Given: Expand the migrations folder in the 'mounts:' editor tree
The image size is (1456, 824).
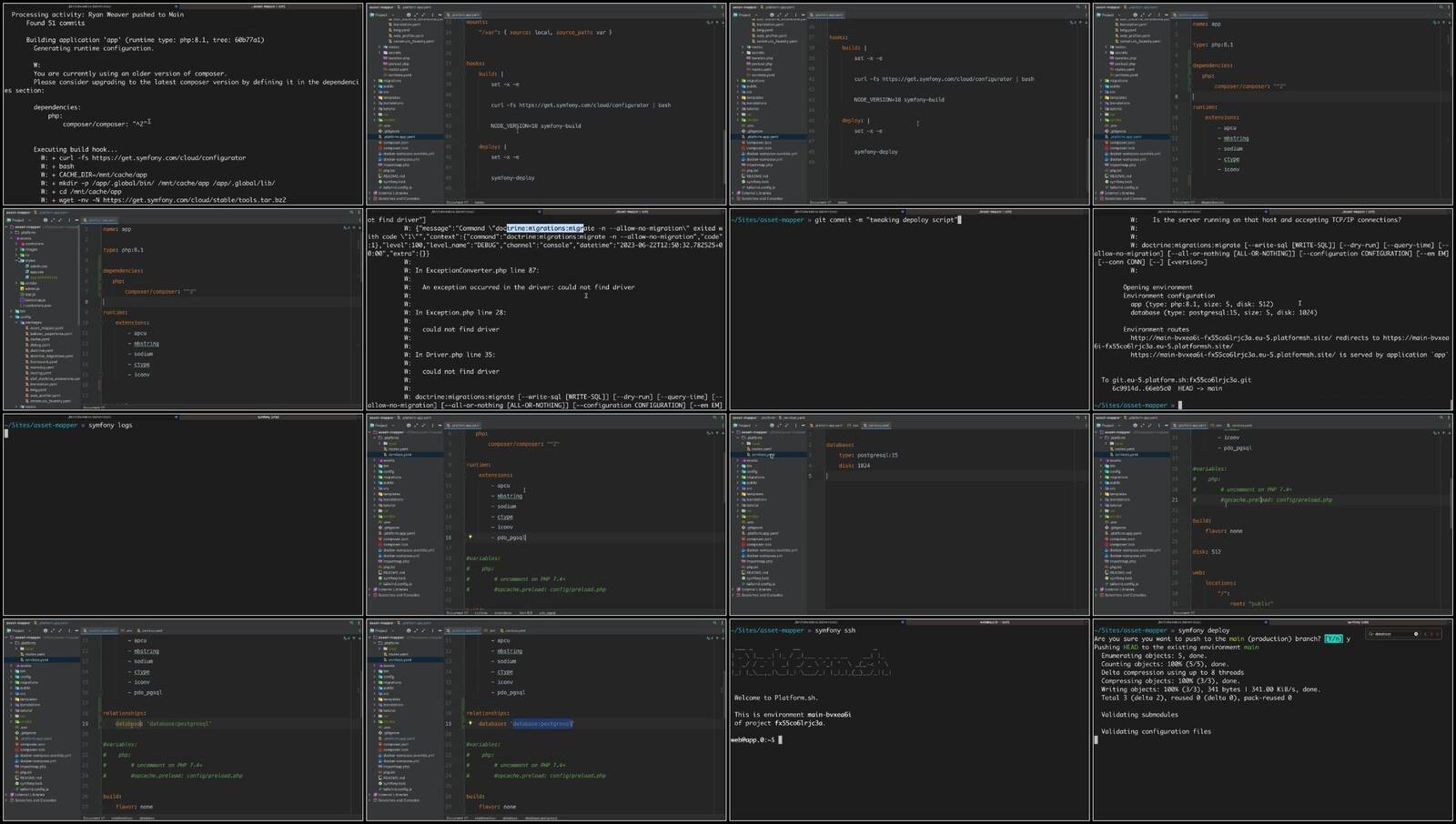Looking at the screenshot, I should 373,81.
